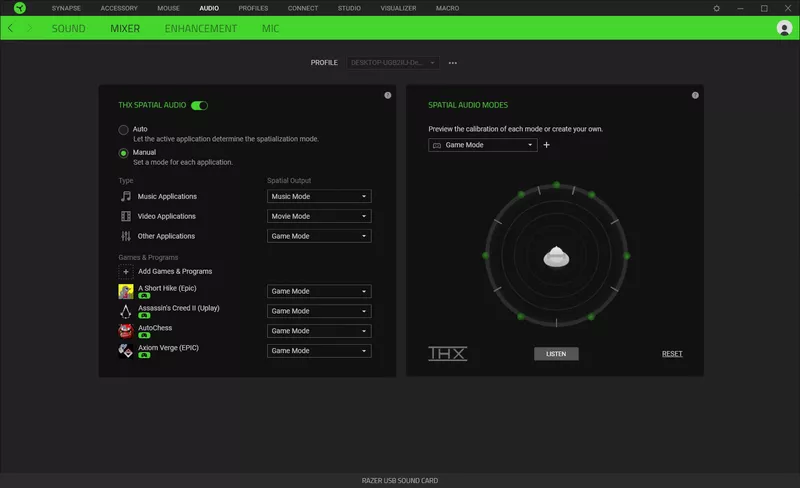
Task: Open the Spatial Audio Modes Game Mode dropdown
Action: [483, 145]
